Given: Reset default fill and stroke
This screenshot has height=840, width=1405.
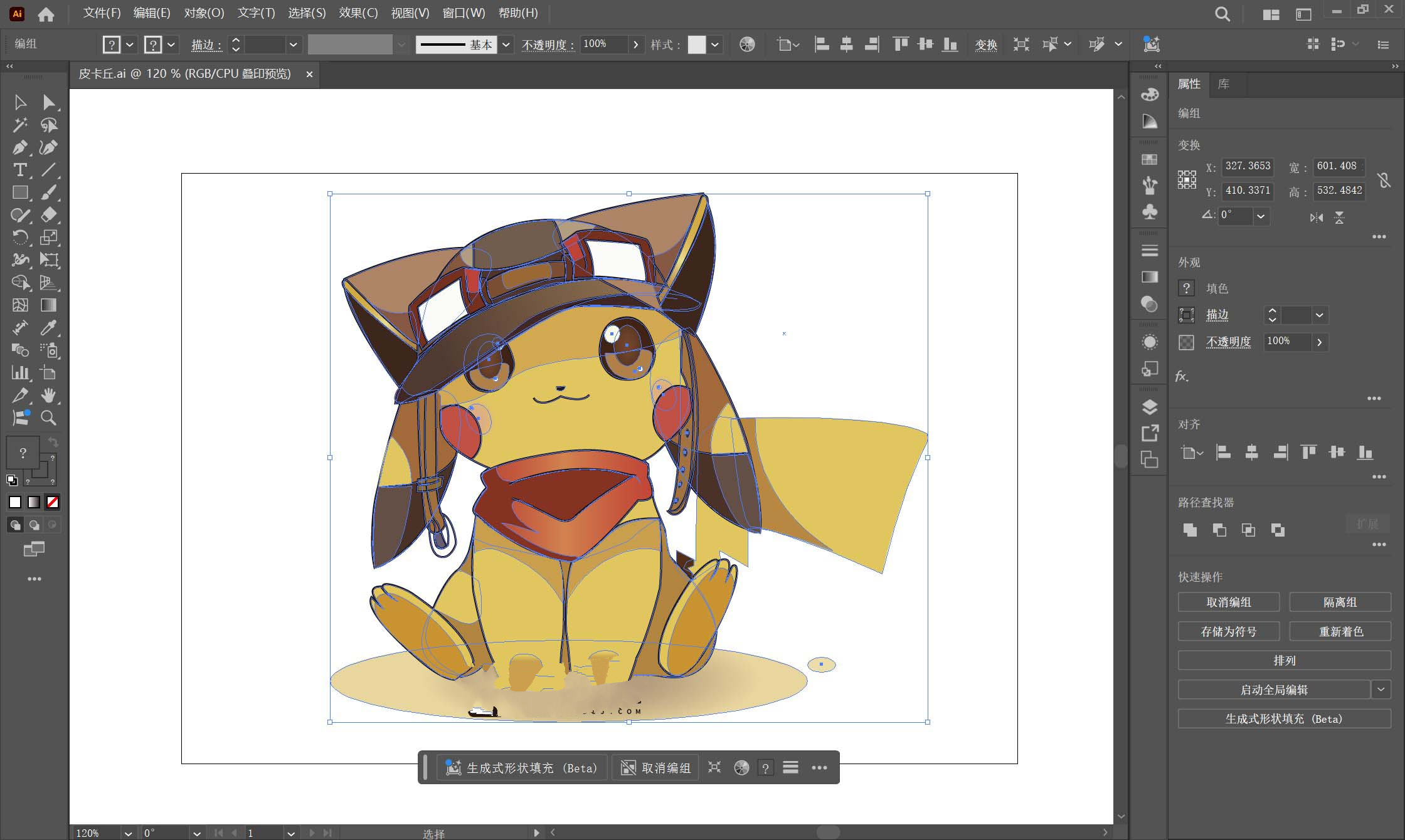Looking at the screenshot, I should (12, 480).
